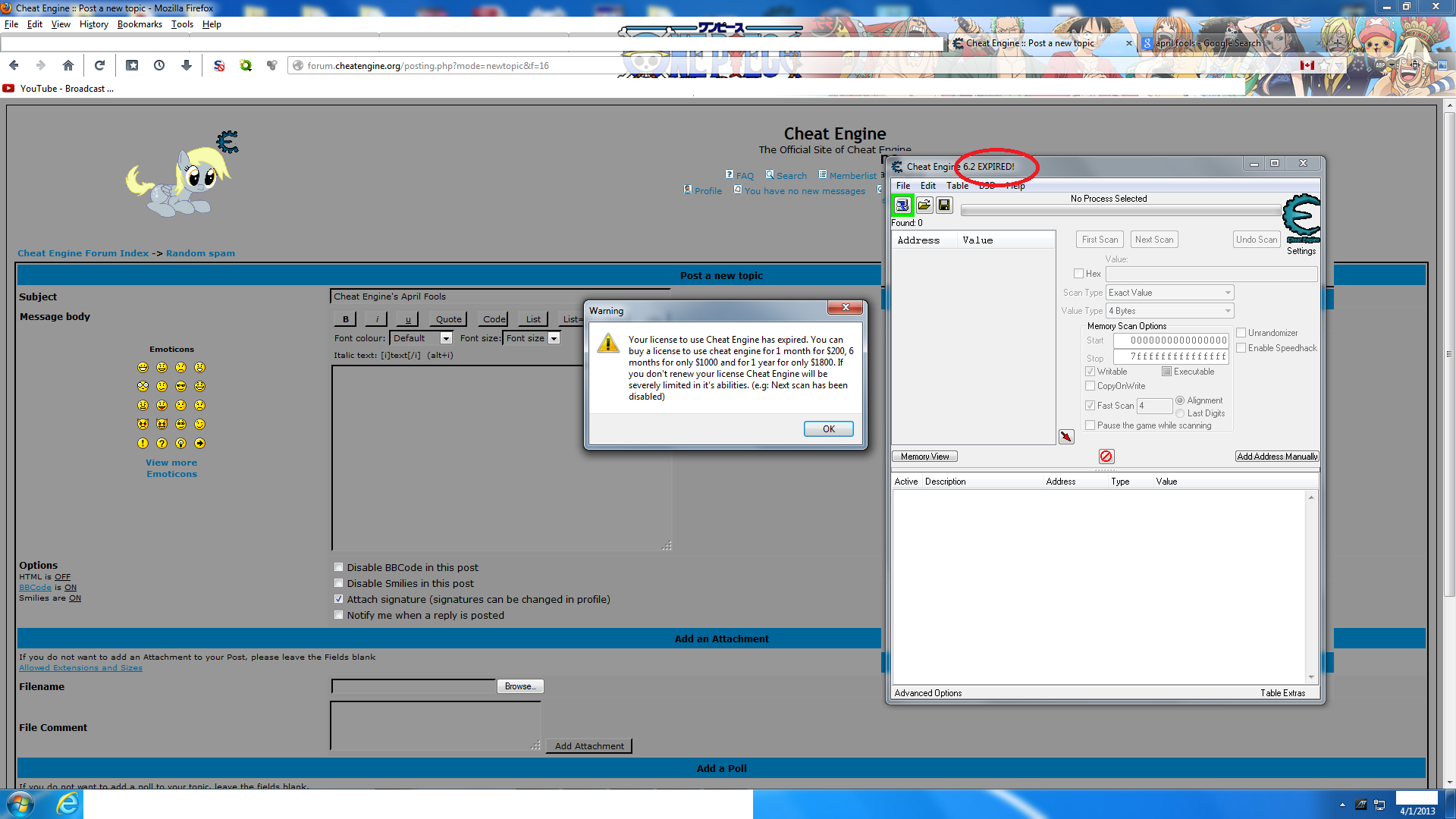Open View more Emoticons link

click(x=171, y=468)
